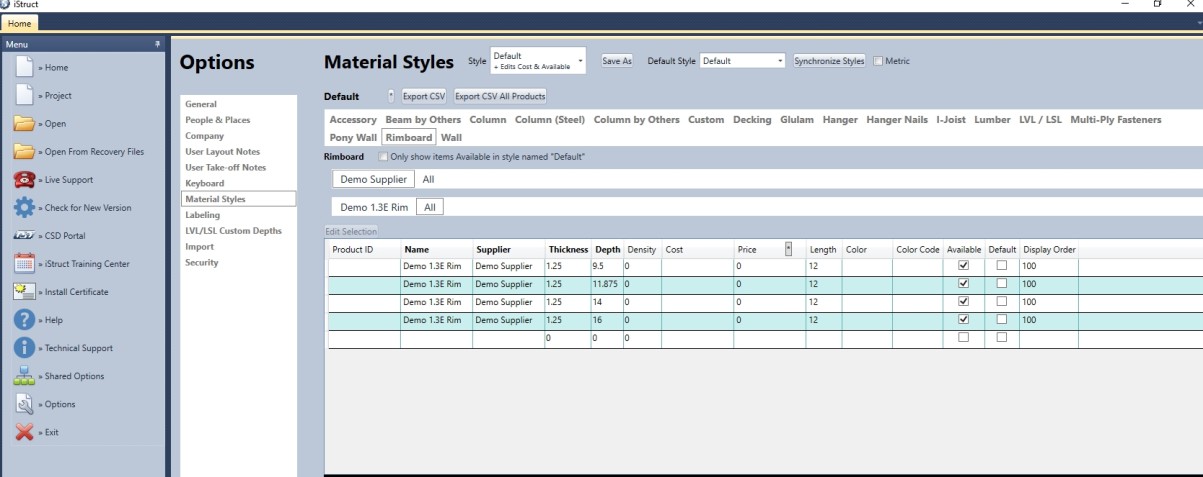Click the red Exit X icon
This screenshot has width=1203, height=477.
pyautogui.click(x=25, y=432)
